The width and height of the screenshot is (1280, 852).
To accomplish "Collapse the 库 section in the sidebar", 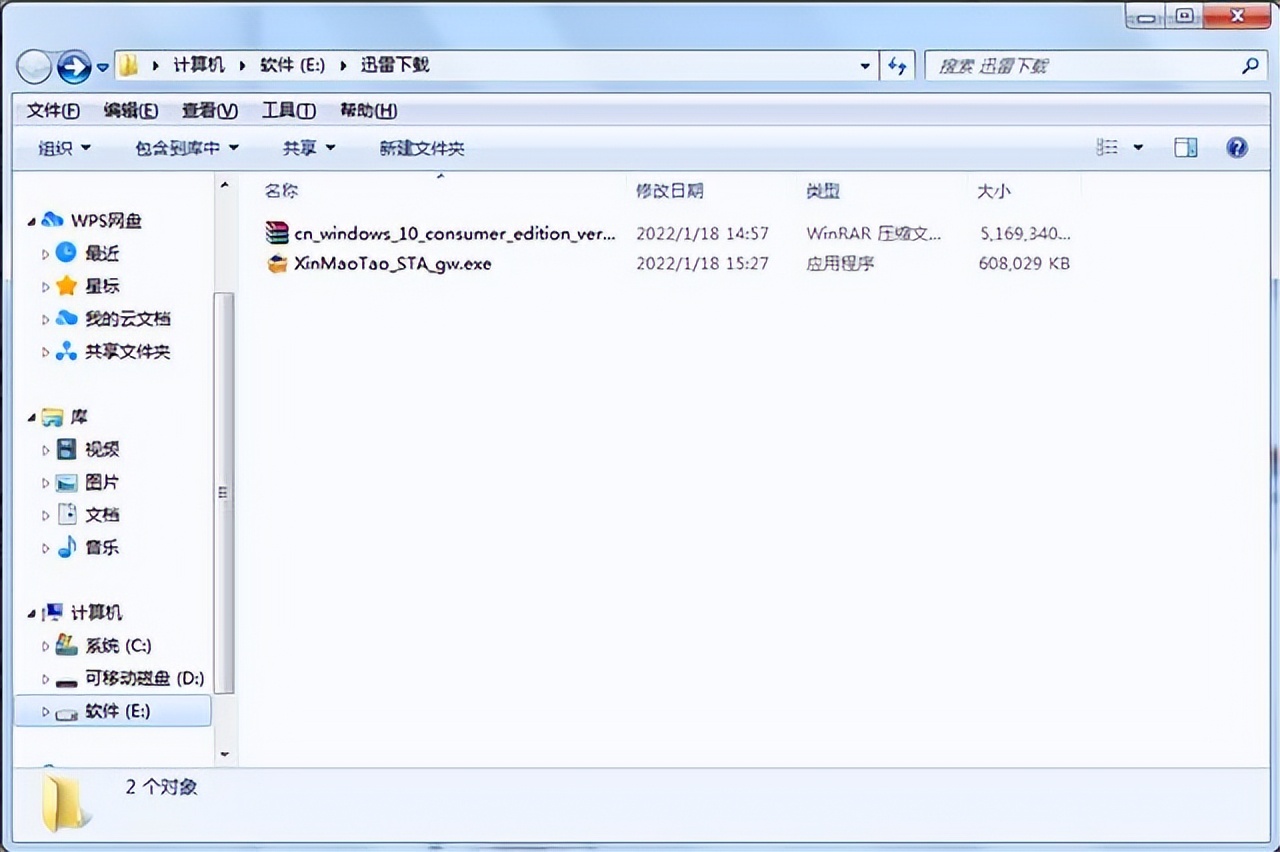I will [33, 416].
